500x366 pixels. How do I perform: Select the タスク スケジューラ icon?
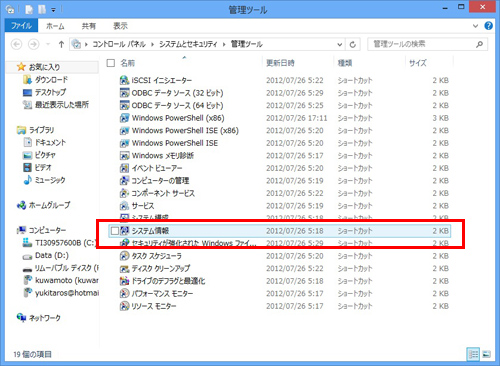point(124,256)
